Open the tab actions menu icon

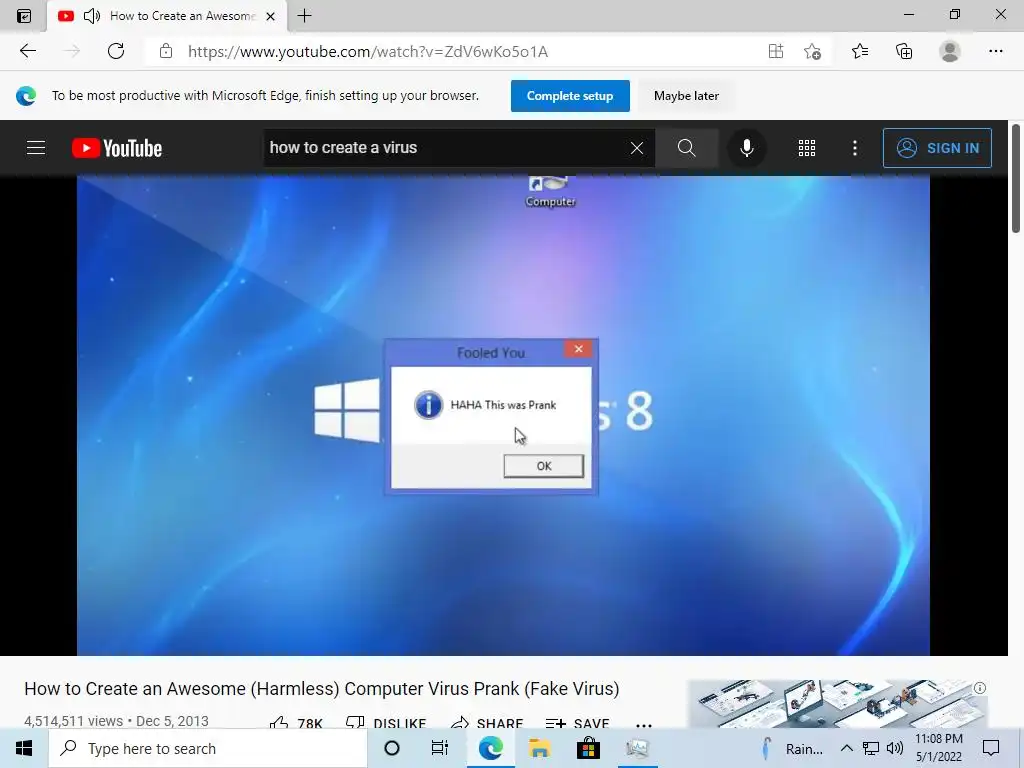point(24,16)
